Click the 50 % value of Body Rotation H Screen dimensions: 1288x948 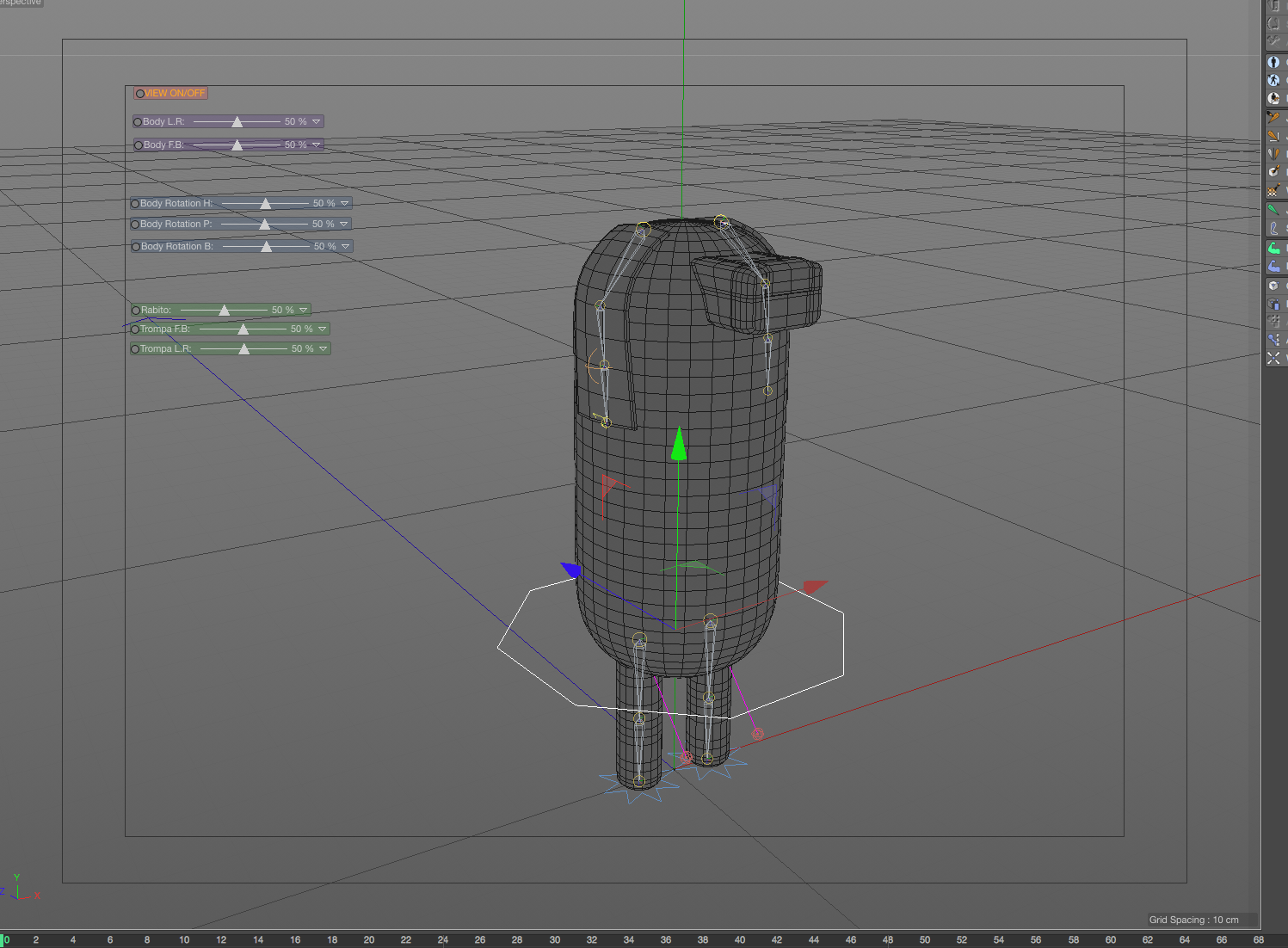pos(324,204)
